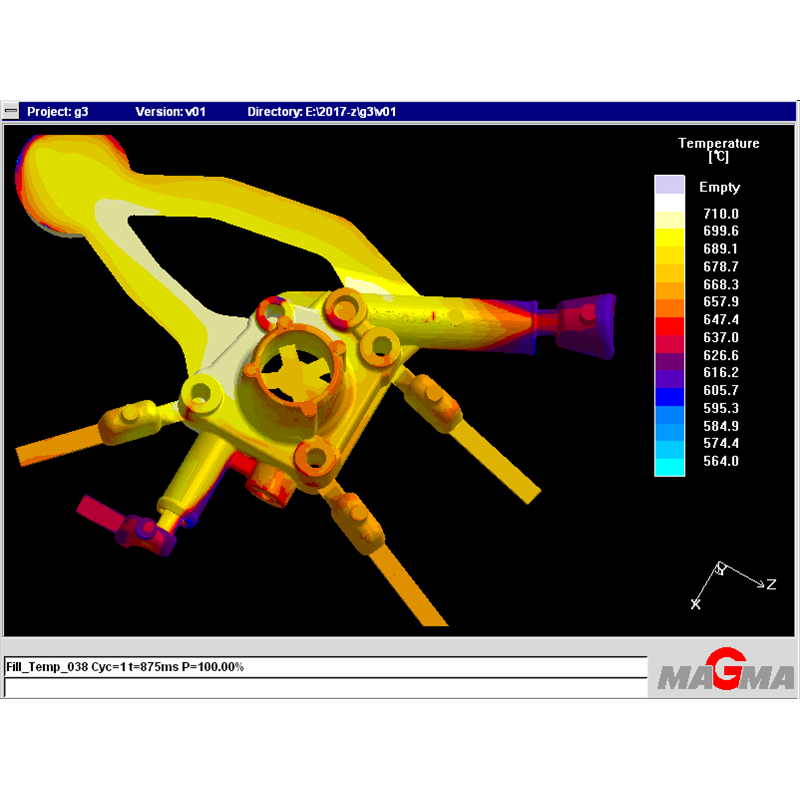This screenshot has height=800, width=800.
Task: Select the 595.3 temperature value
Action: pyautogui.click(x=720, y=408)
